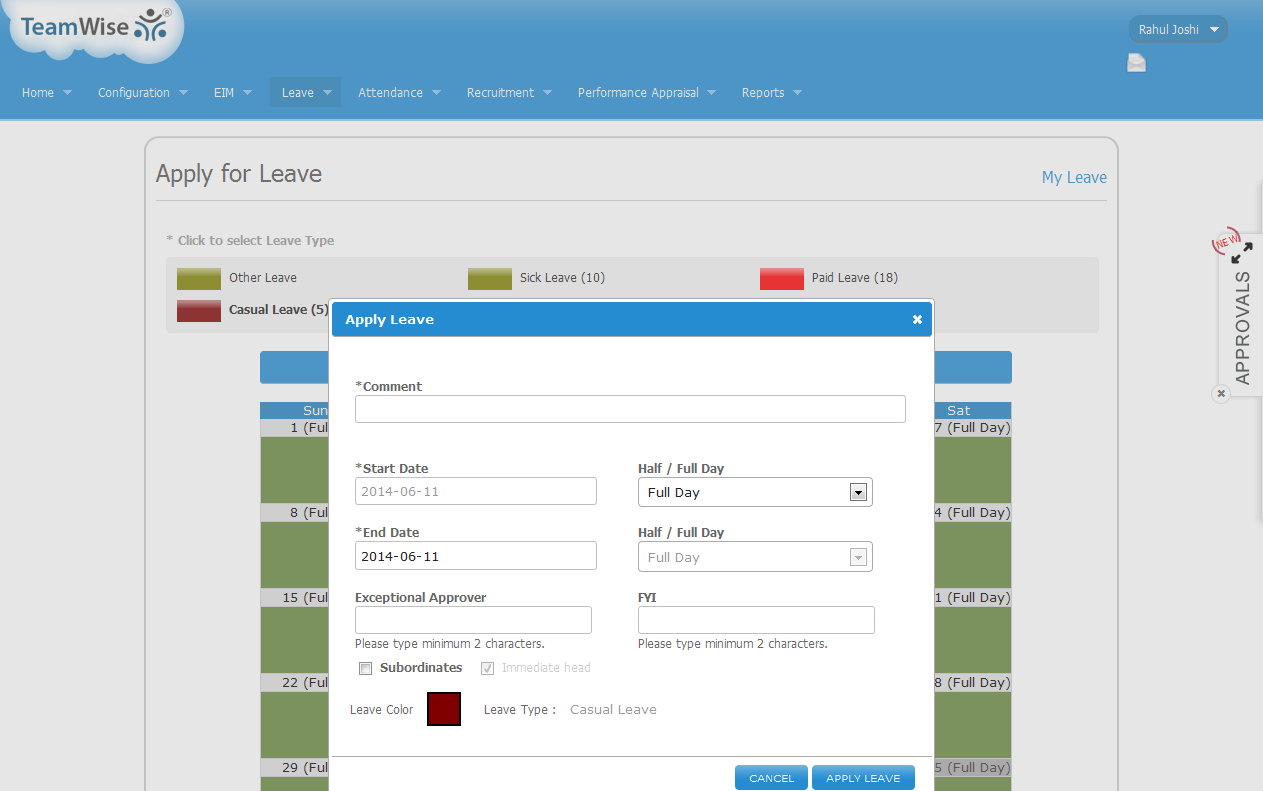Select the Other Leave color icon
1263x791 pixels.
(198, 278)
